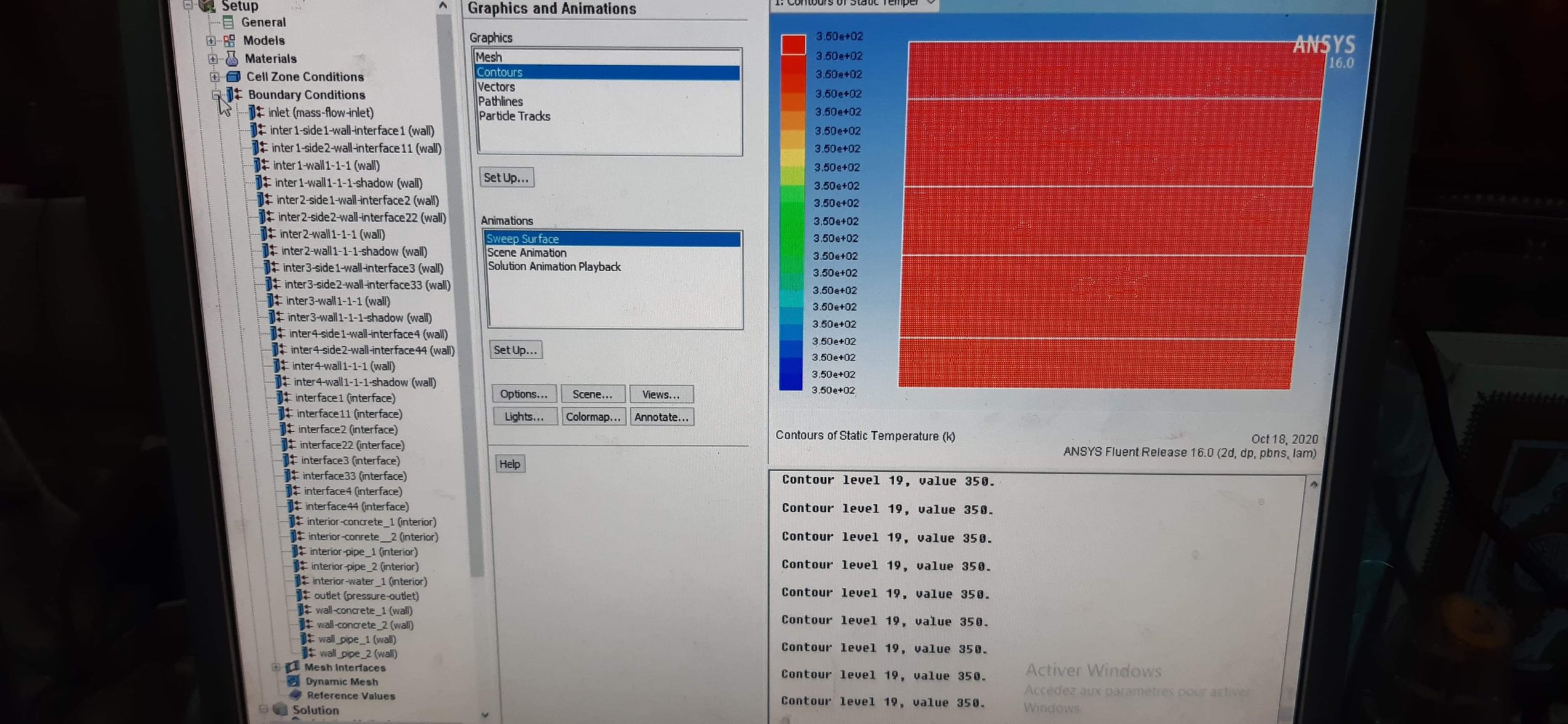Image resolution: width=1568 pixels, height=724 pixels.
Task: Click the inlet (mass-flow-inlet) boundary icon
Action: [257, 113]
